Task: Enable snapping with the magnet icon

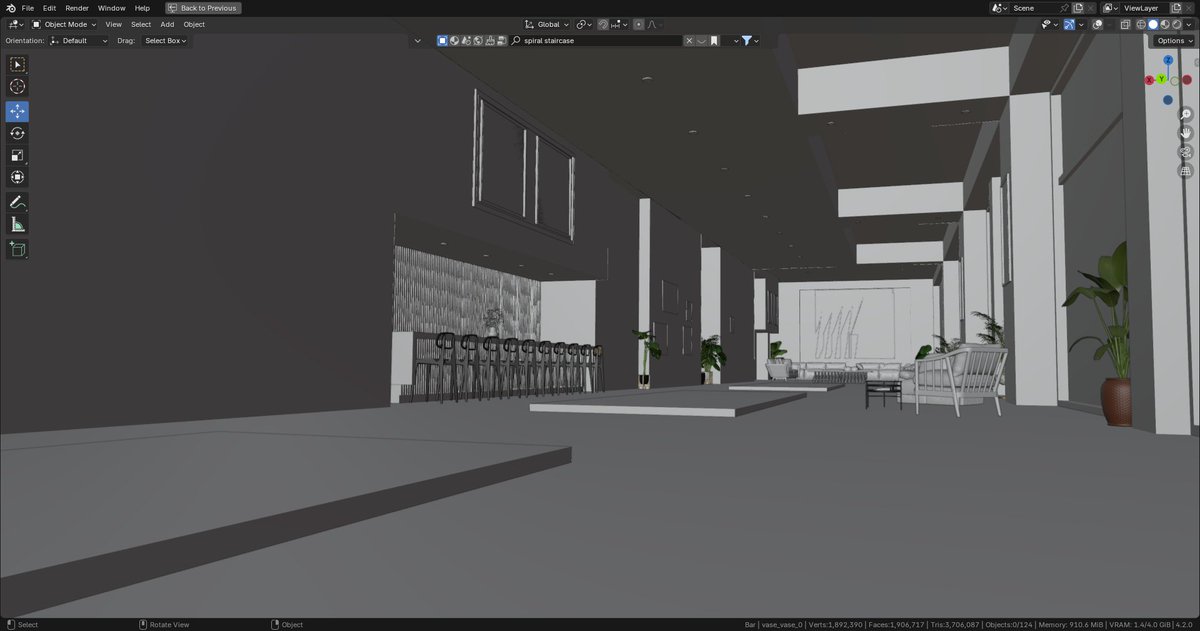Action: 603,24
